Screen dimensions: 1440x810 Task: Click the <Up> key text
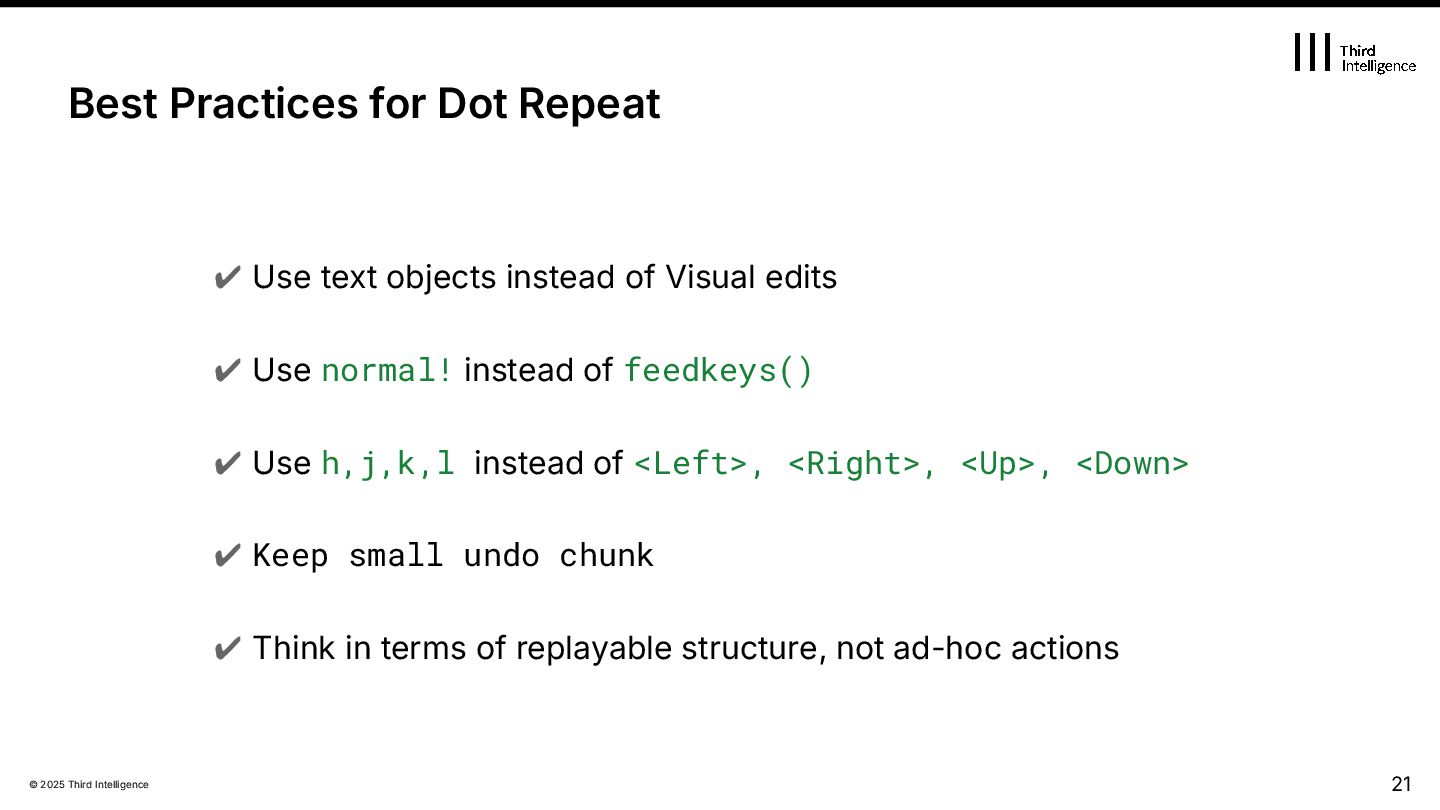coord(997,464)
